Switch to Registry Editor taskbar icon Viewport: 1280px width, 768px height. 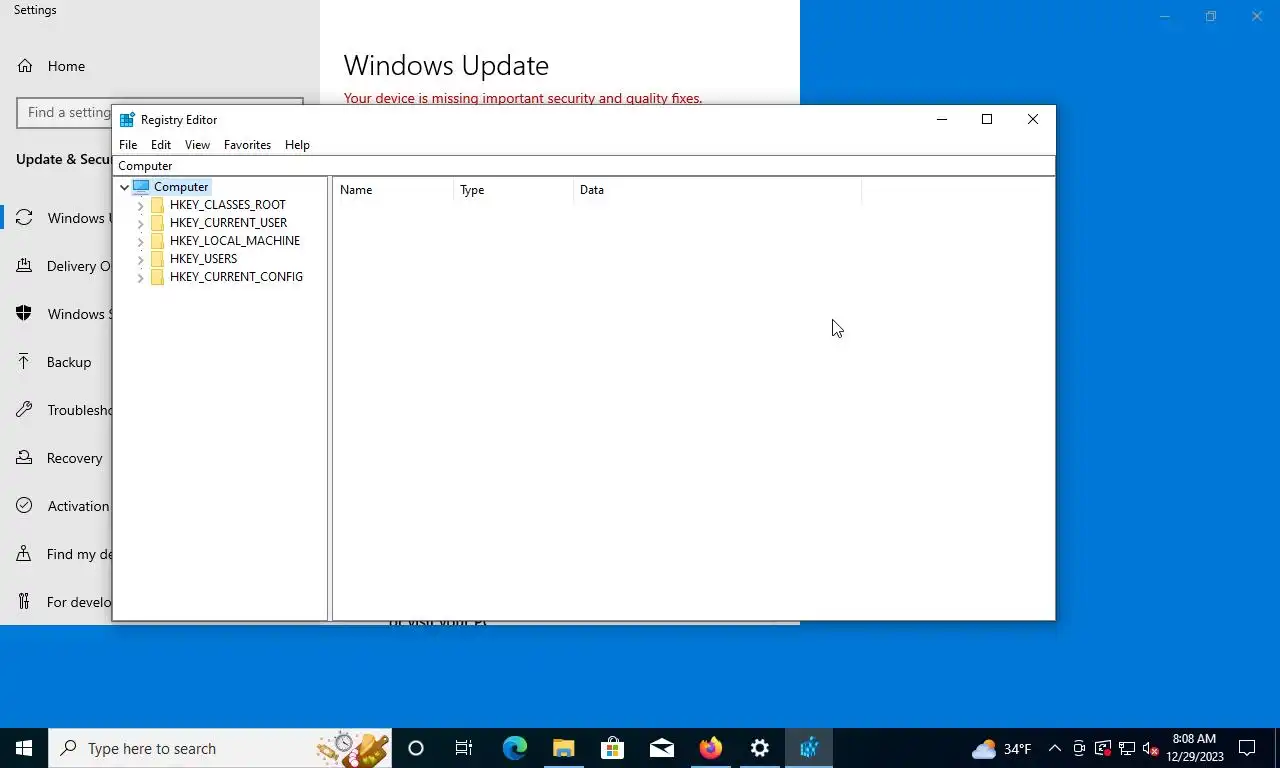[809, 748]
